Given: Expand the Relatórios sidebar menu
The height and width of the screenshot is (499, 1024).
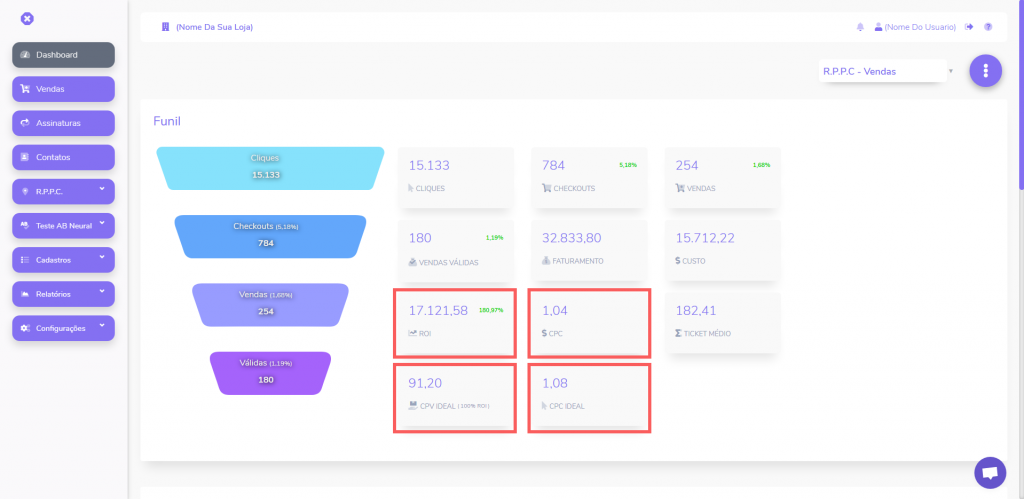Looking at the screenshot, I should [63, 294].
